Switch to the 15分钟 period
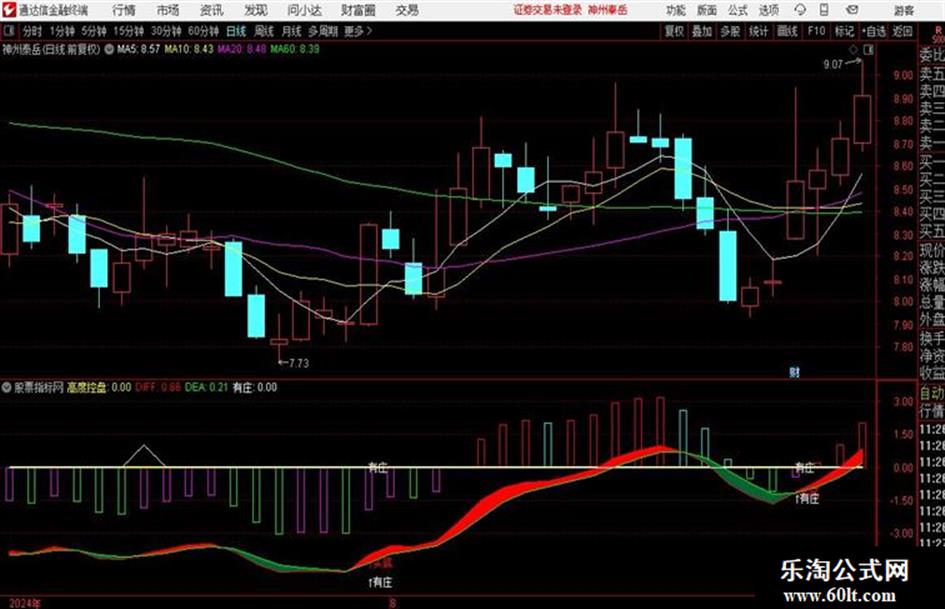The width and height of the screenshot is (945, 609). pyautogui.click(x=128, y=31)
